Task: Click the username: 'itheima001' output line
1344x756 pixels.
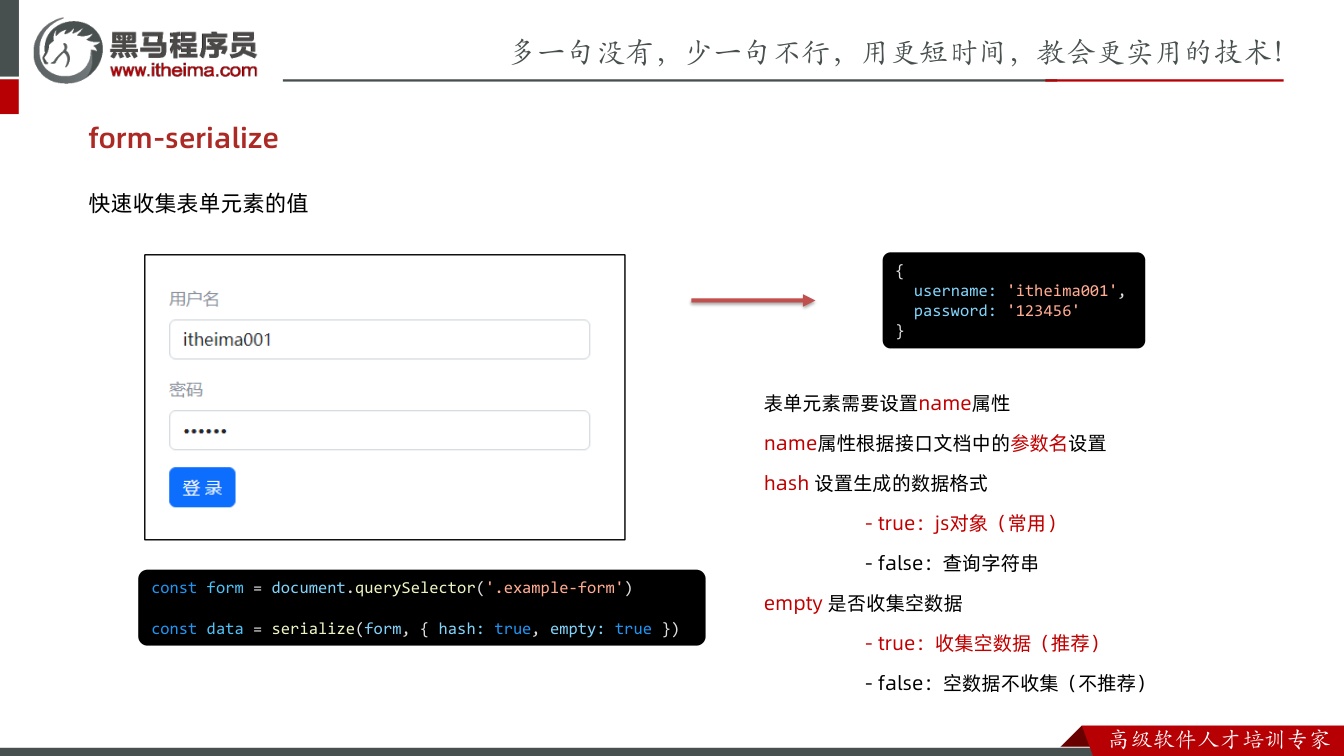Action: coord(1020,291)
